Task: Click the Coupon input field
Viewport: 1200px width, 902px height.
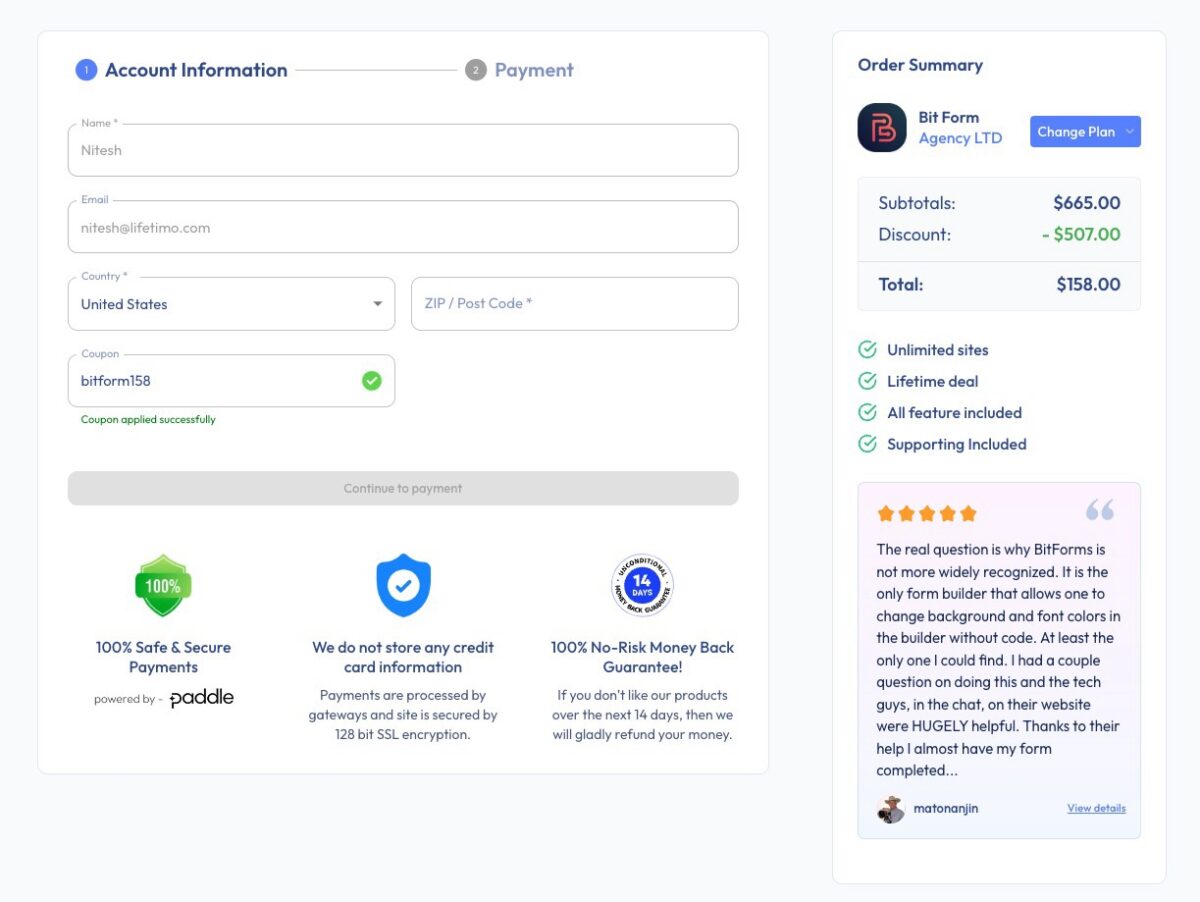Action: tap(215, 381)
